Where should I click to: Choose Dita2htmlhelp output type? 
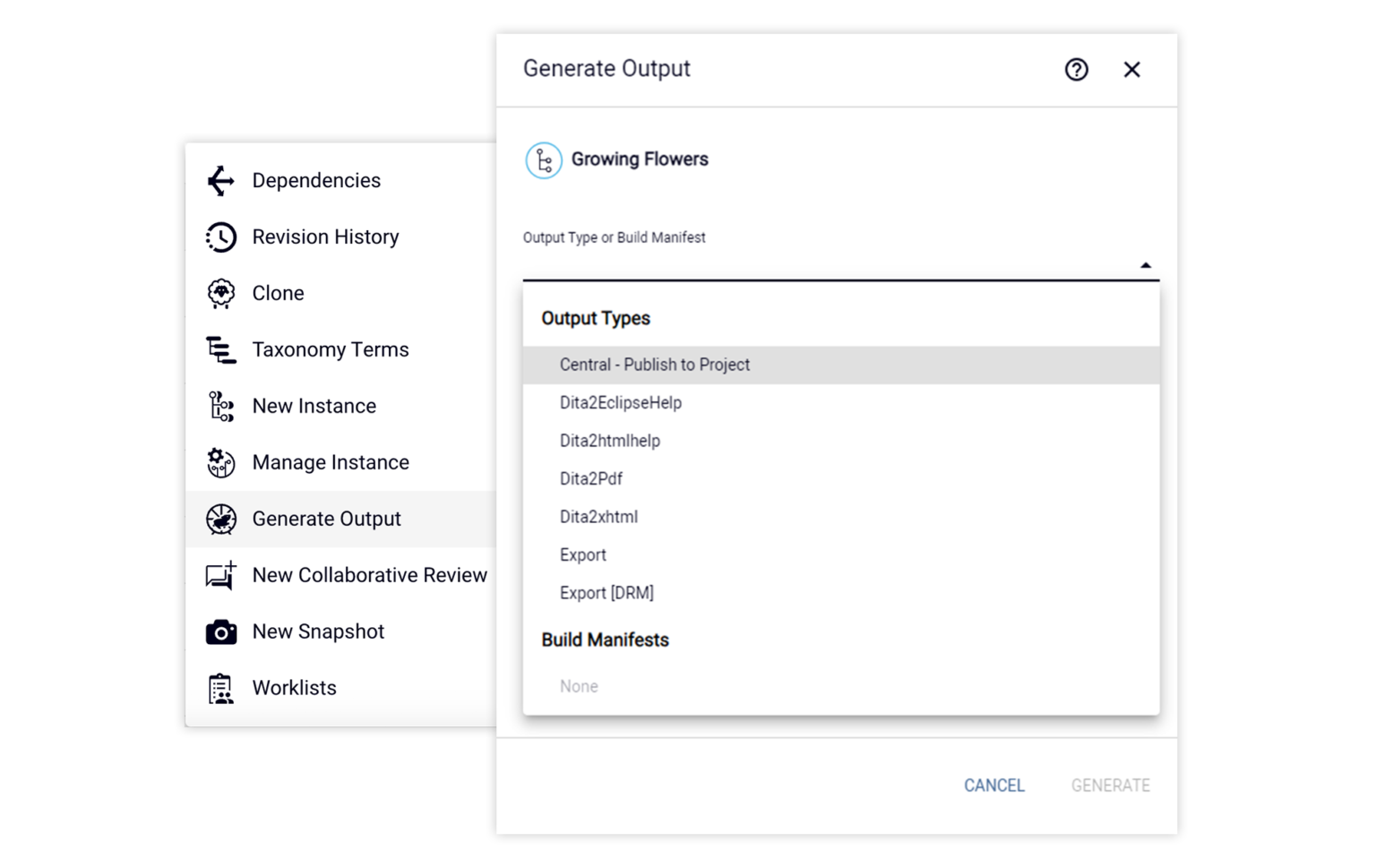[840, 441]
